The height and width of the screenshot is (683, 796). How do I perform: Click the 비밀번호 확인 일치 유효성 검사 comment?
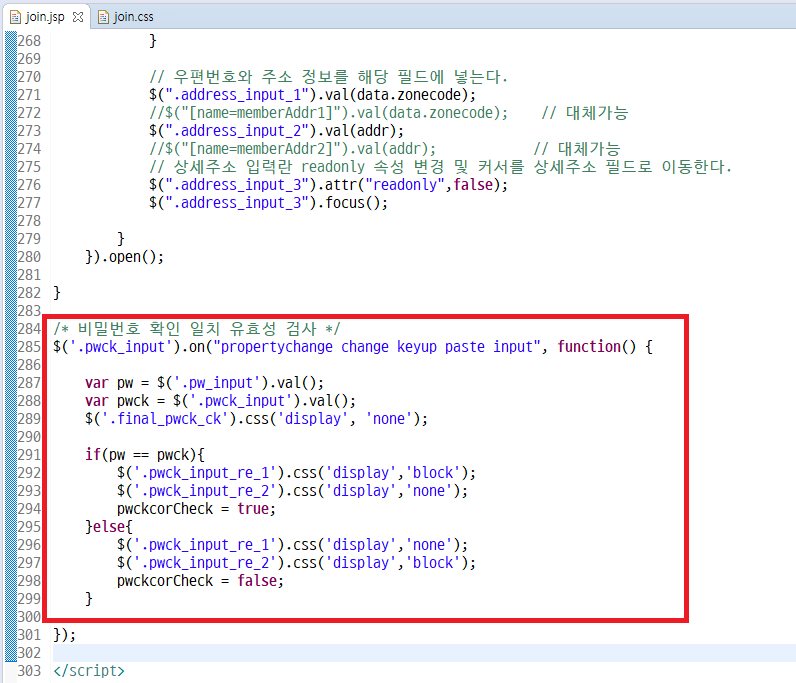tap(197, 329)
